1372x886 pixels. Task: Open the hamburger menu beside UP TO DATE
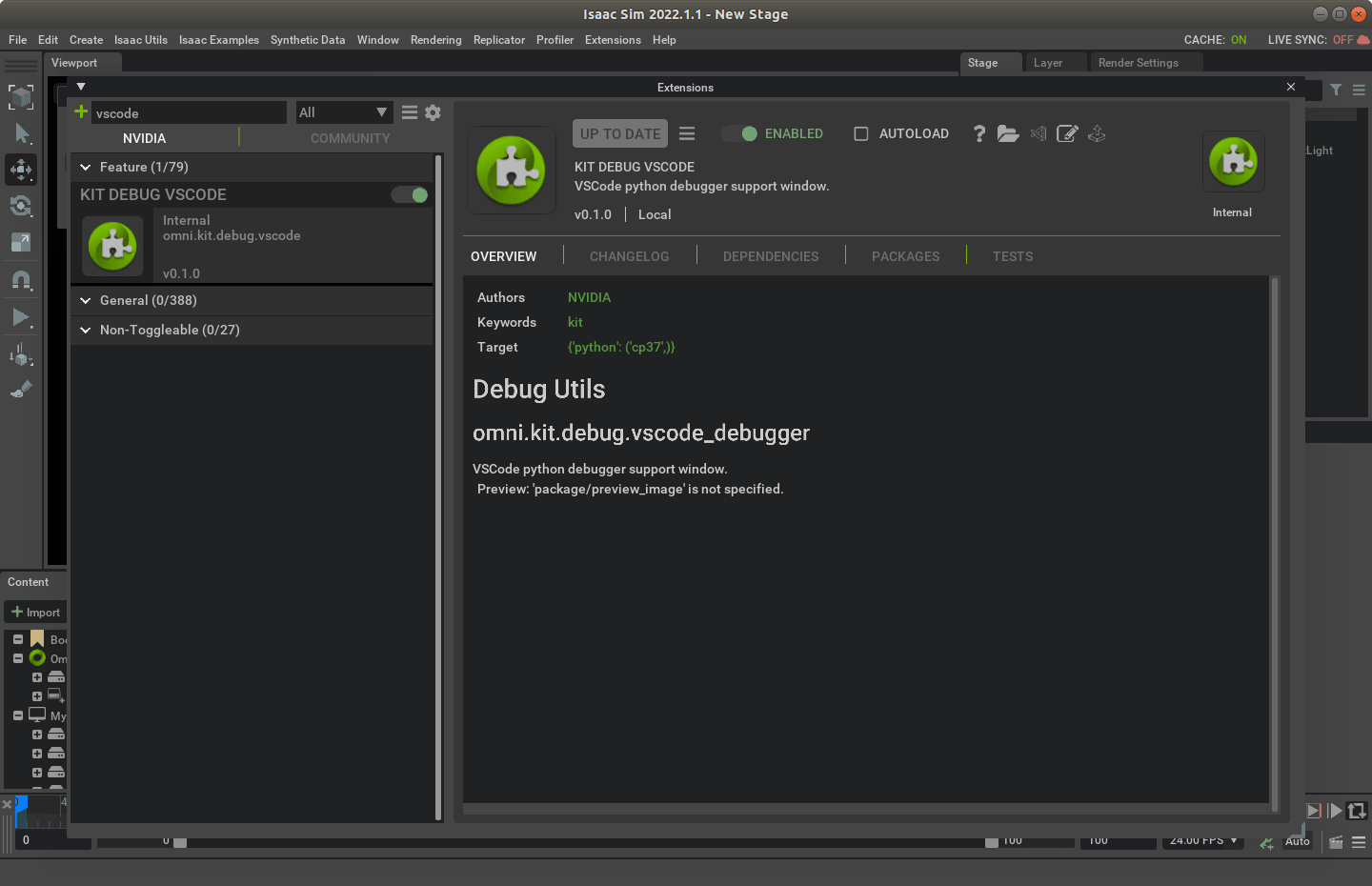point(687,133)
